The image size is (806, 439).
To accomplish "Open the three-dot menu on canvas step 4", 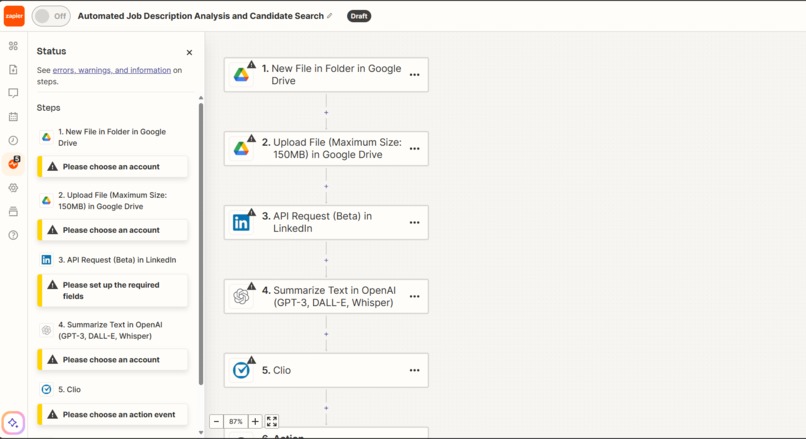I will 414,297.
